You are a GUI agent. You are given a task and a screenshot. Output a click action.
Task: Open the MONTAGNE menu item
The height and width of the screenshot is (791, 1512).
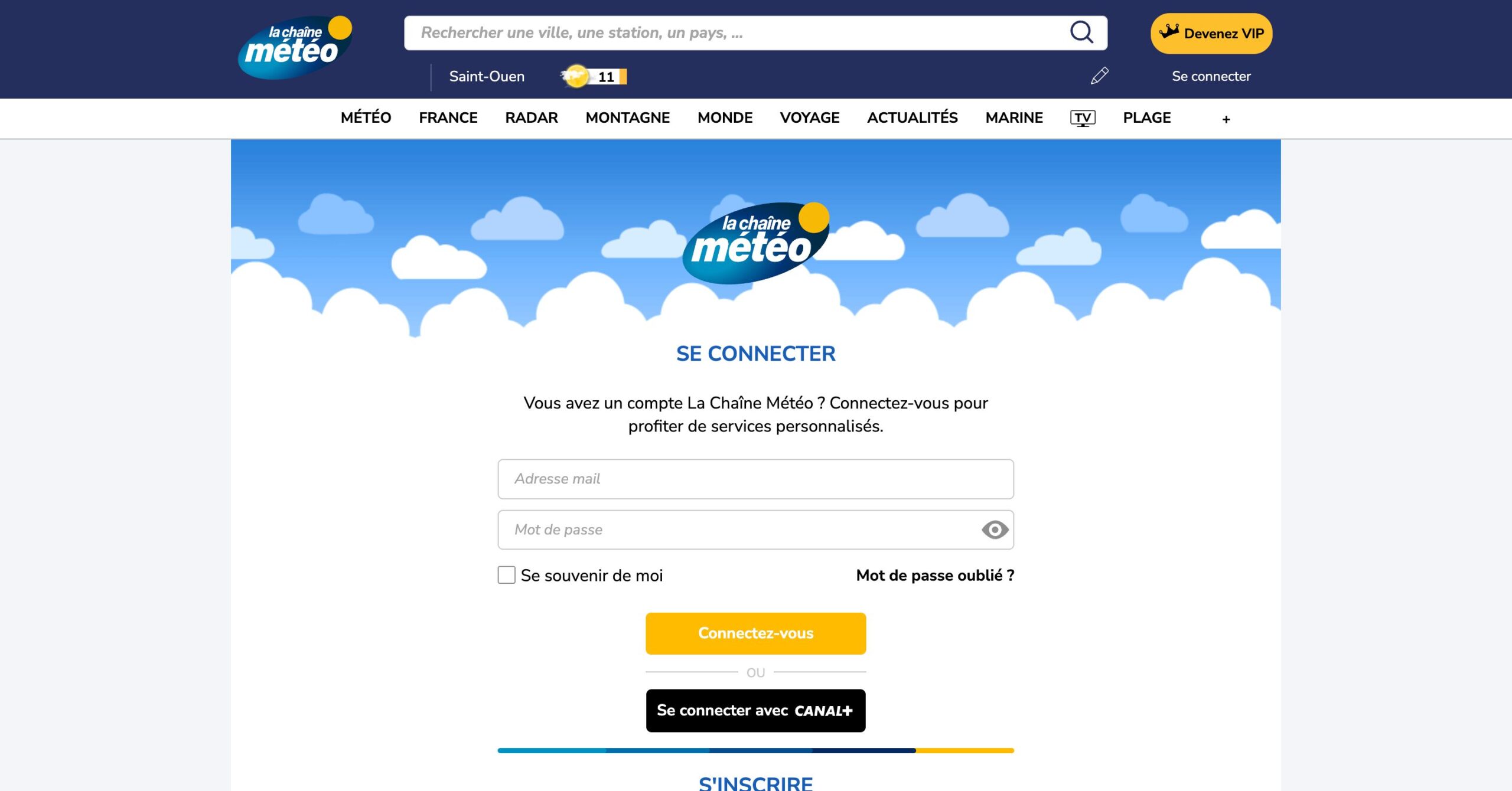tap(627, 118)
